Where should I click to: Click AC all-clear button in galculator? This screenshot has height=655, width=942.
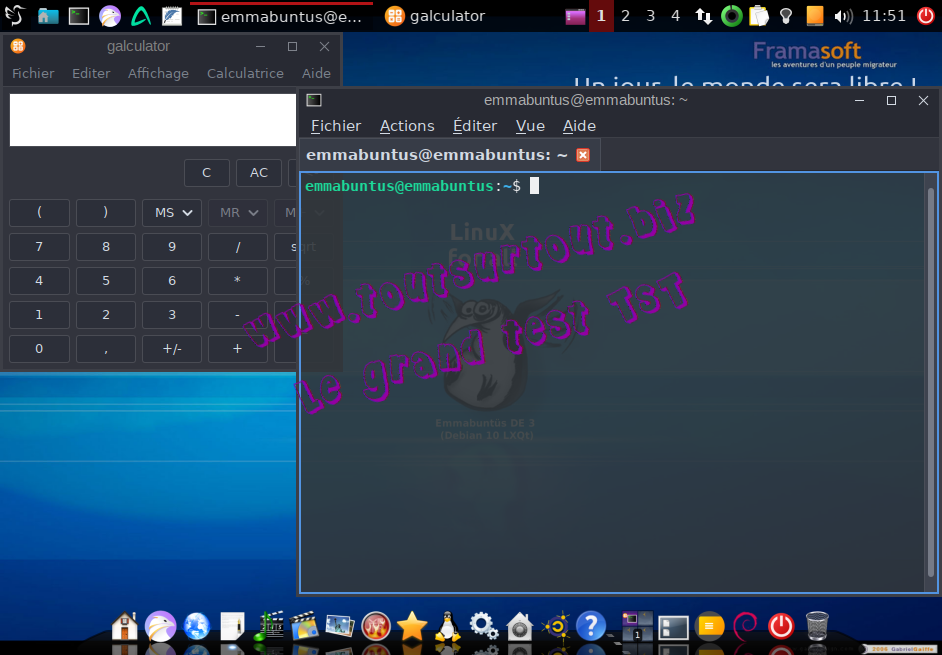click(259, 172)
